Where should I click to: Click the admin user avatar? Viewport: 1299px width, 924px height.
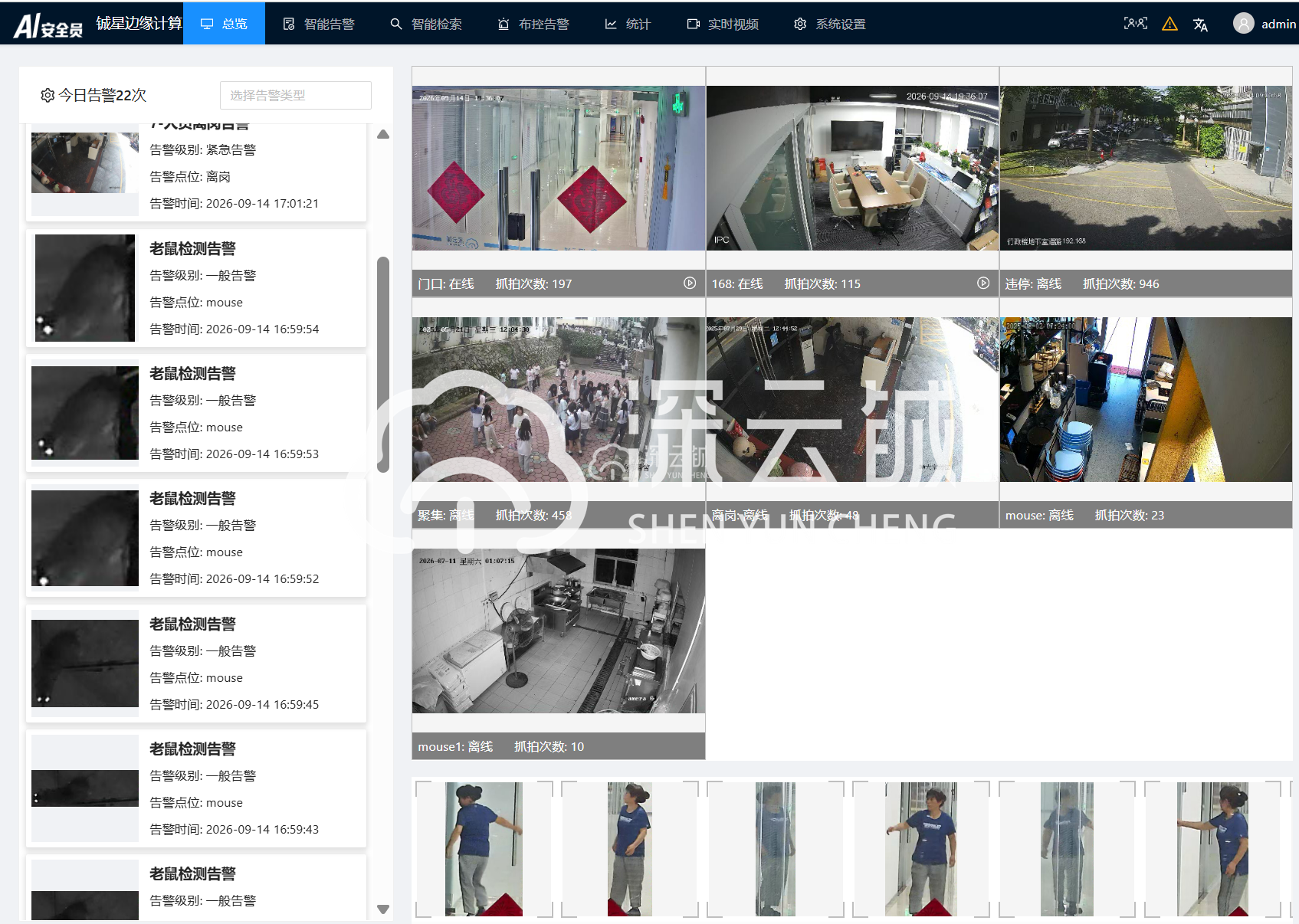coord(1243,24)
